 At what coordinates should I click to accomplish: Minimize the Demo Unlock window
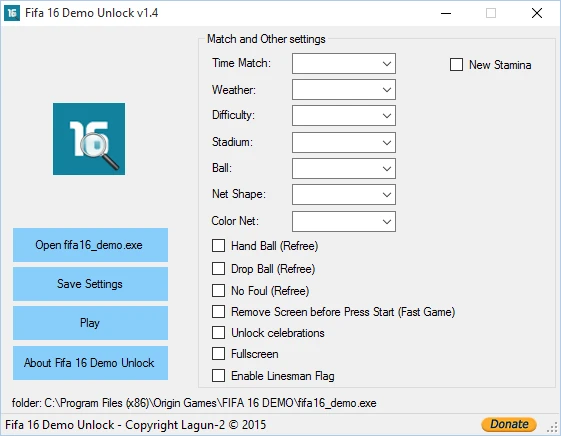click(x=446, y=13)
